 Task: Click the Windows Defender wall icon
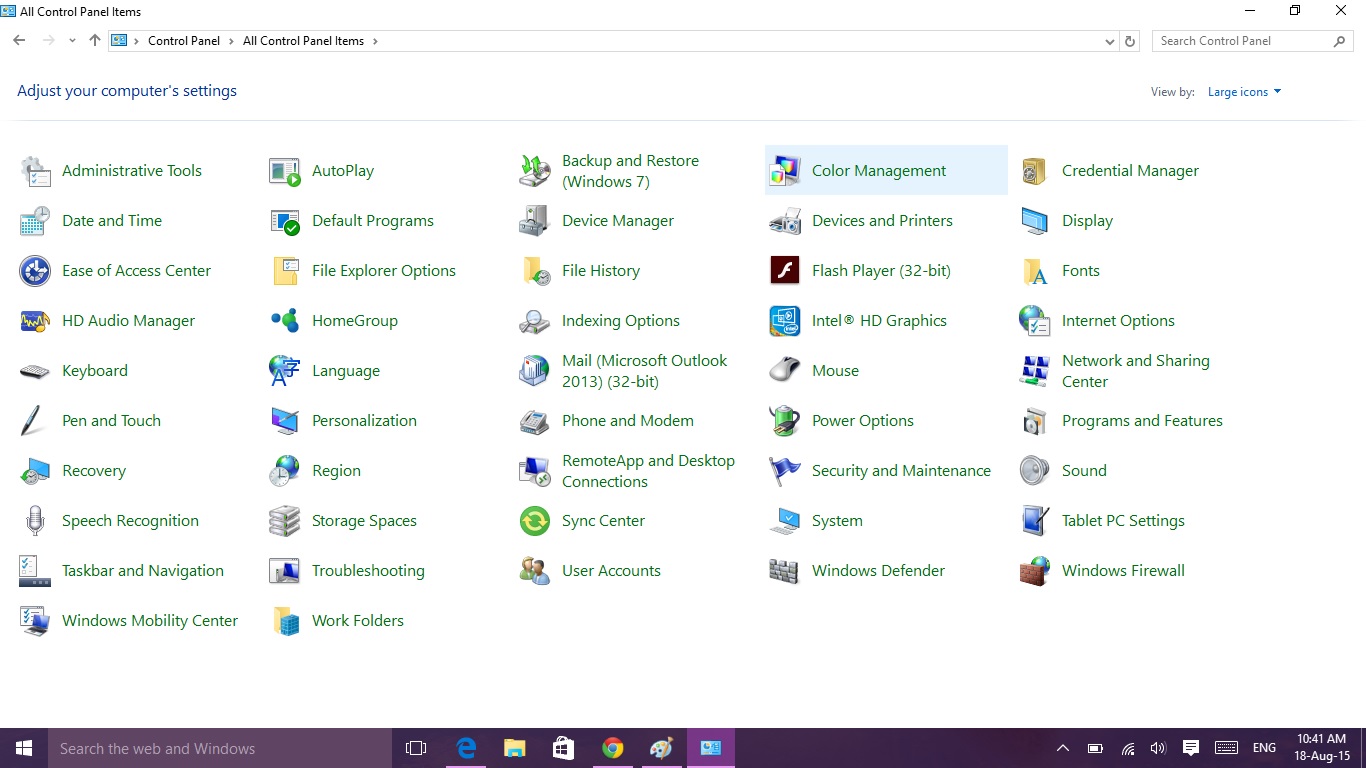point(785,571)
